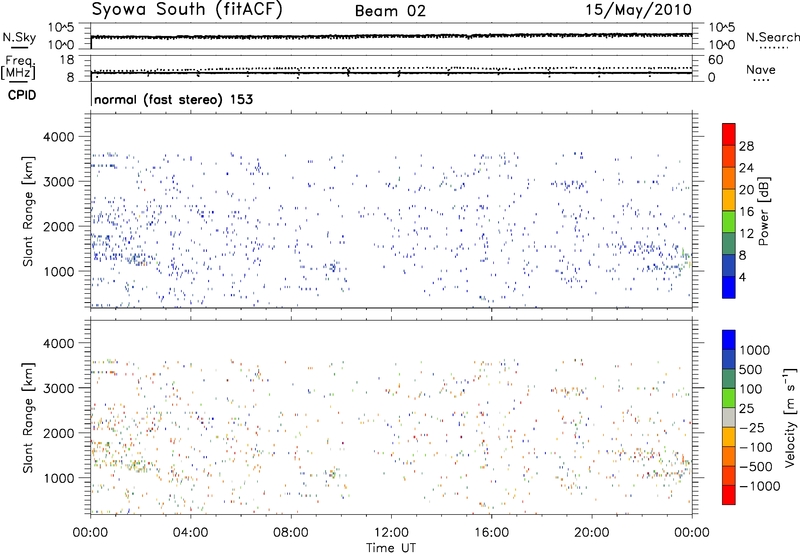Viewport: 800px width, 554px height.
Task: Click the '60' Nave axis tick
Action: [x=715, y=60]
